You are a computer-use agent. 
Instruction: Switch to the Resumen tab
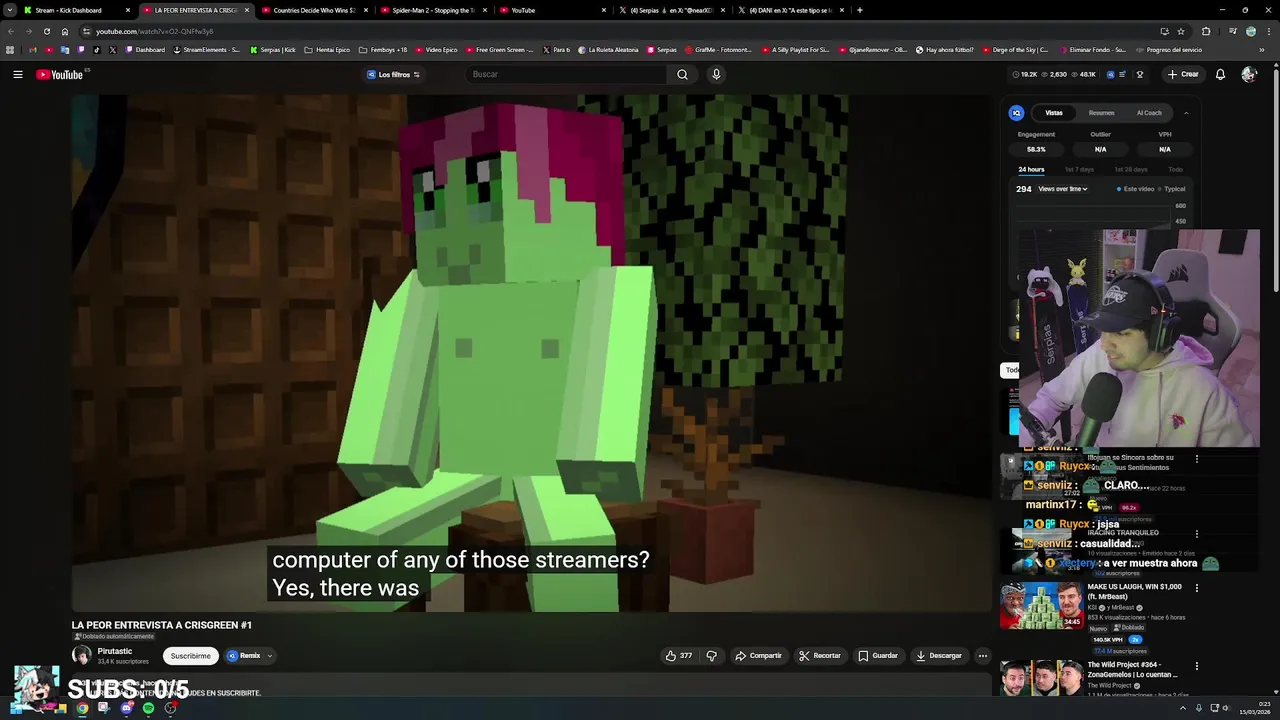(1101, 113)
